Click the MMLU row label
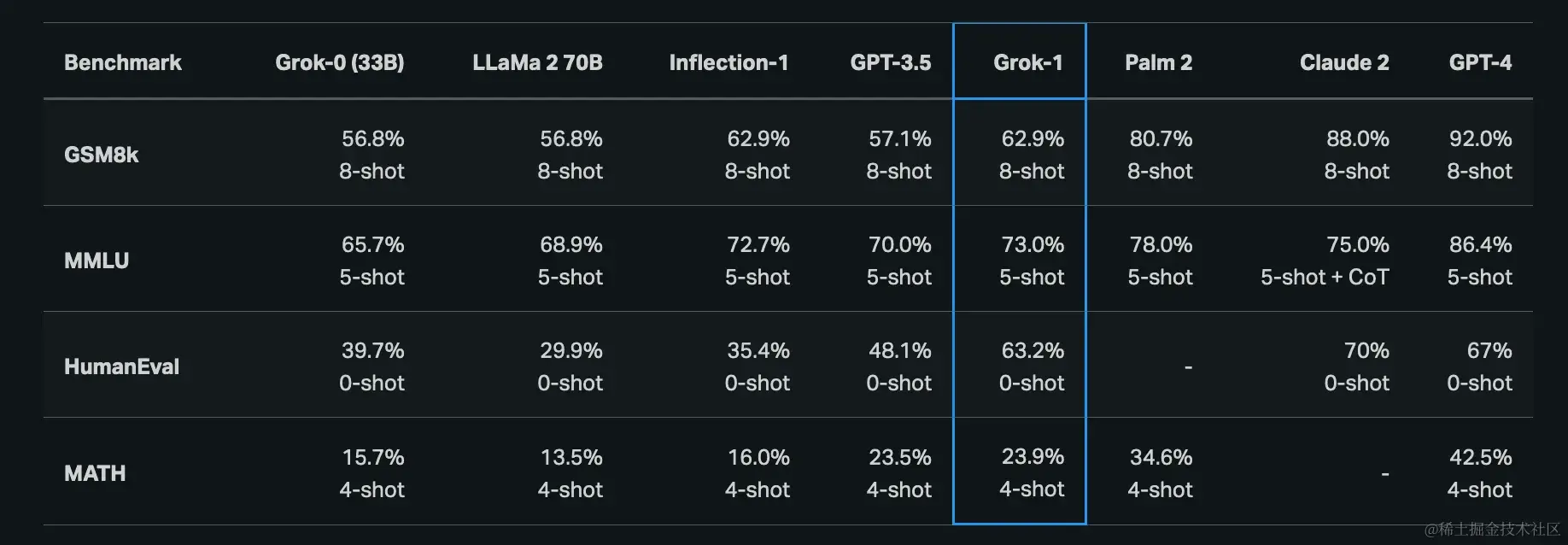Viewport: 1568px width, 545px height. coord(97,261)
